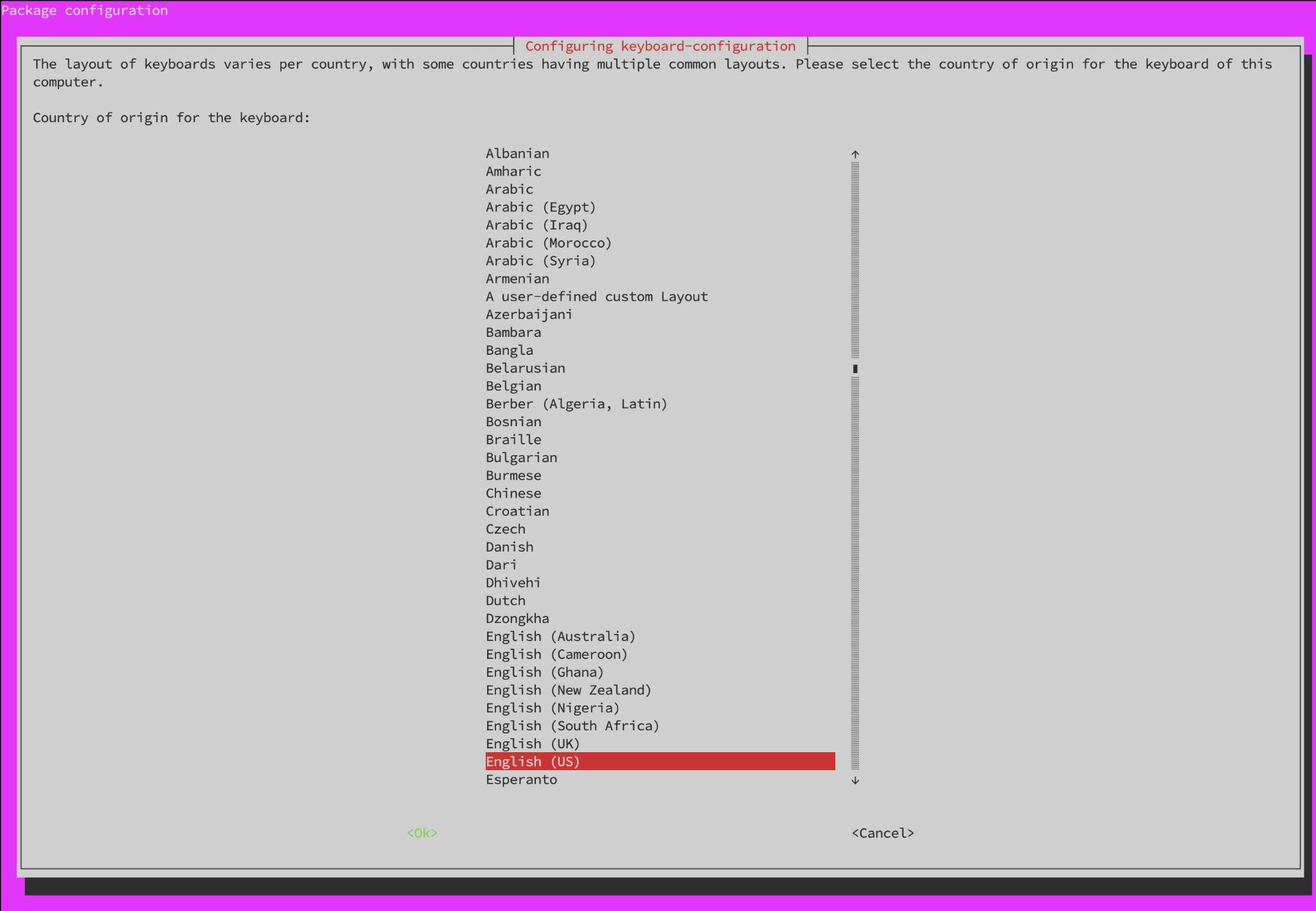This screenshot has width=1316, height=911.
Task: Choose English (Australia) from list
Action: [x=560, y=636]
